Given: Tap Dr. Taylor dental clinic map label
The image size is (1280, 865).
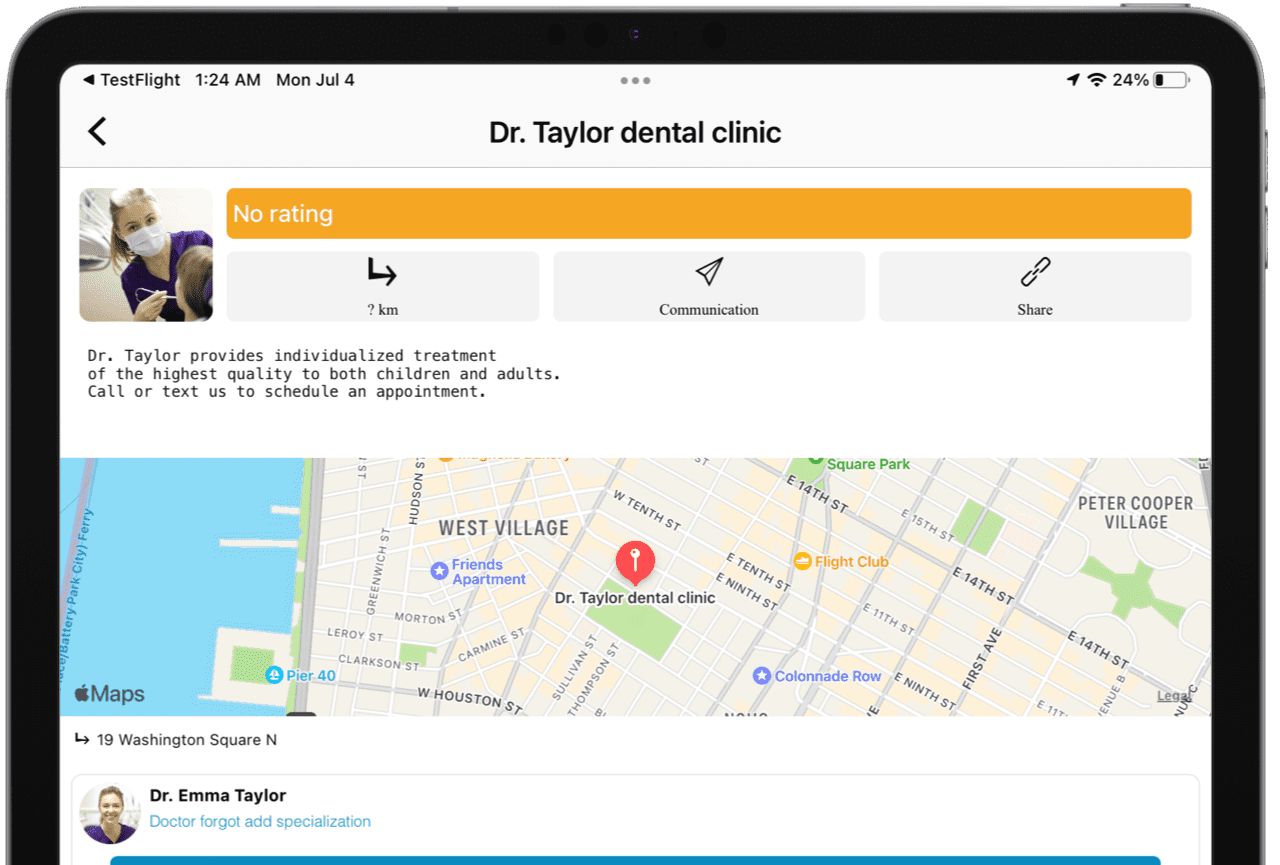Looking at the screenshot, I should [x=635, y=598].
